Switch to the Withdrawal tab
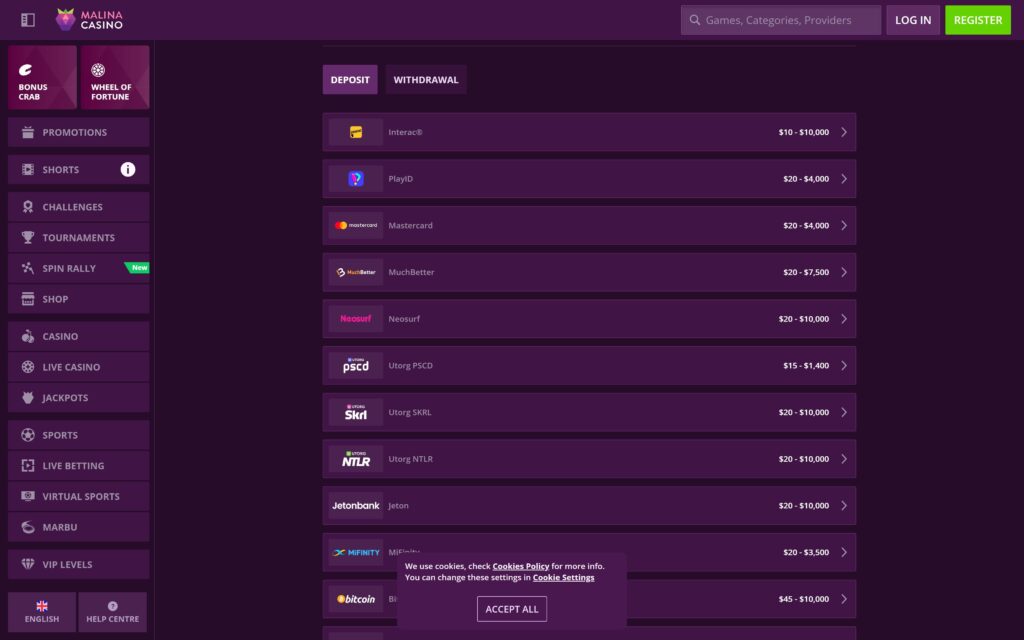This screenshot has width=1024, height=640. click(x=426, y=79)
